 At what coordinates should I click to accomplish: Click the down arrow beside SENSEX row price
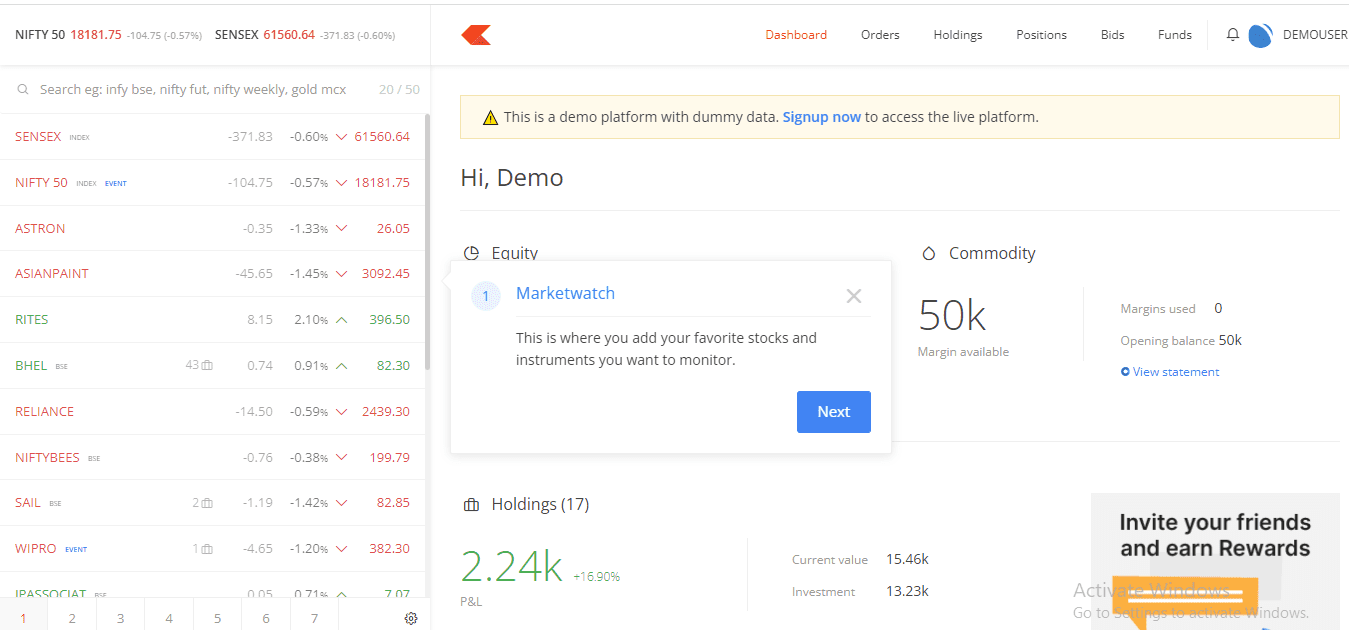(x=341, y=137)
